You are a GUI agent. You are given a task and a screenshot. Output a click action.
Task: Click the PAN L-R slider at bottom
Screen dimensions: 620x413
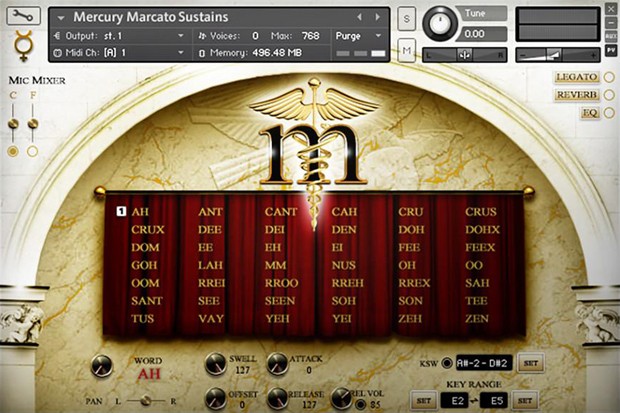146,401
